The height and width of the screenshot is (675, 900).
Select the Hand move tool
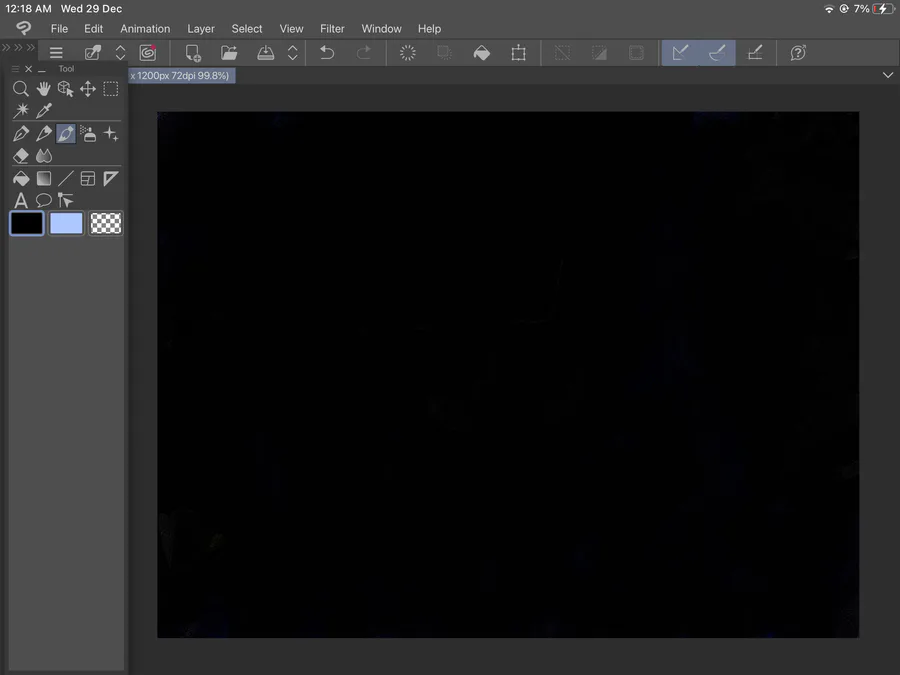tap(43, 89)
